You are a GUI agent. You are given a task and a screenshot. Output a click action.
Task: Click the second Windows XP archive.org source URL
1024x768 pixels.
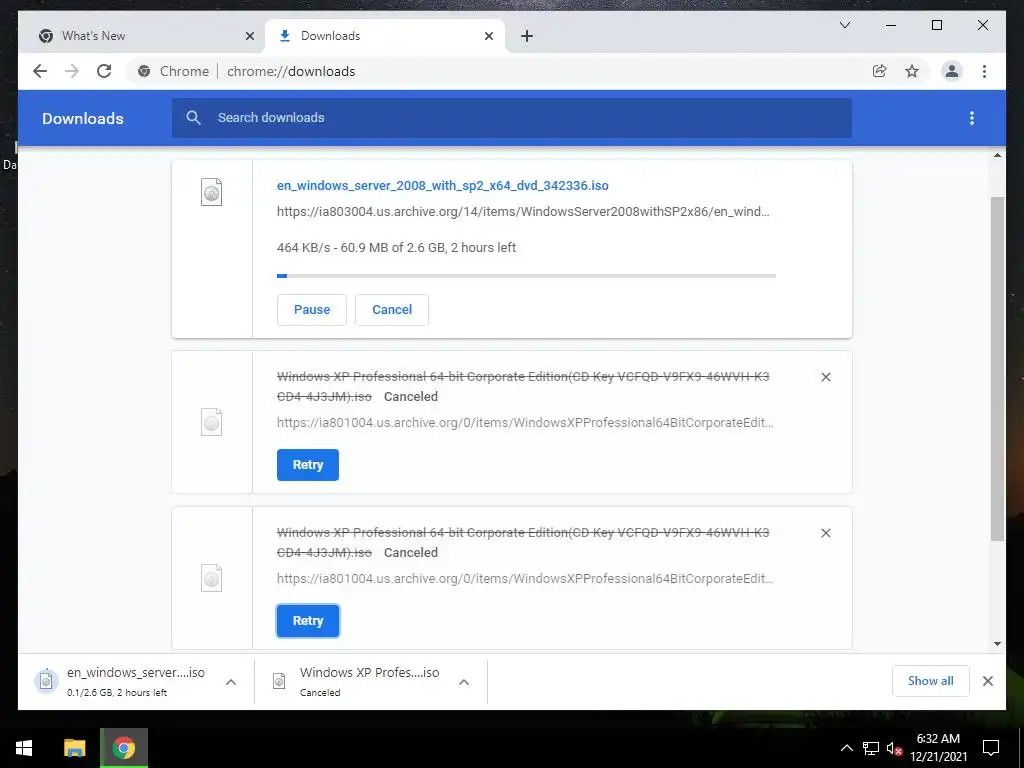tap(524, 579)
